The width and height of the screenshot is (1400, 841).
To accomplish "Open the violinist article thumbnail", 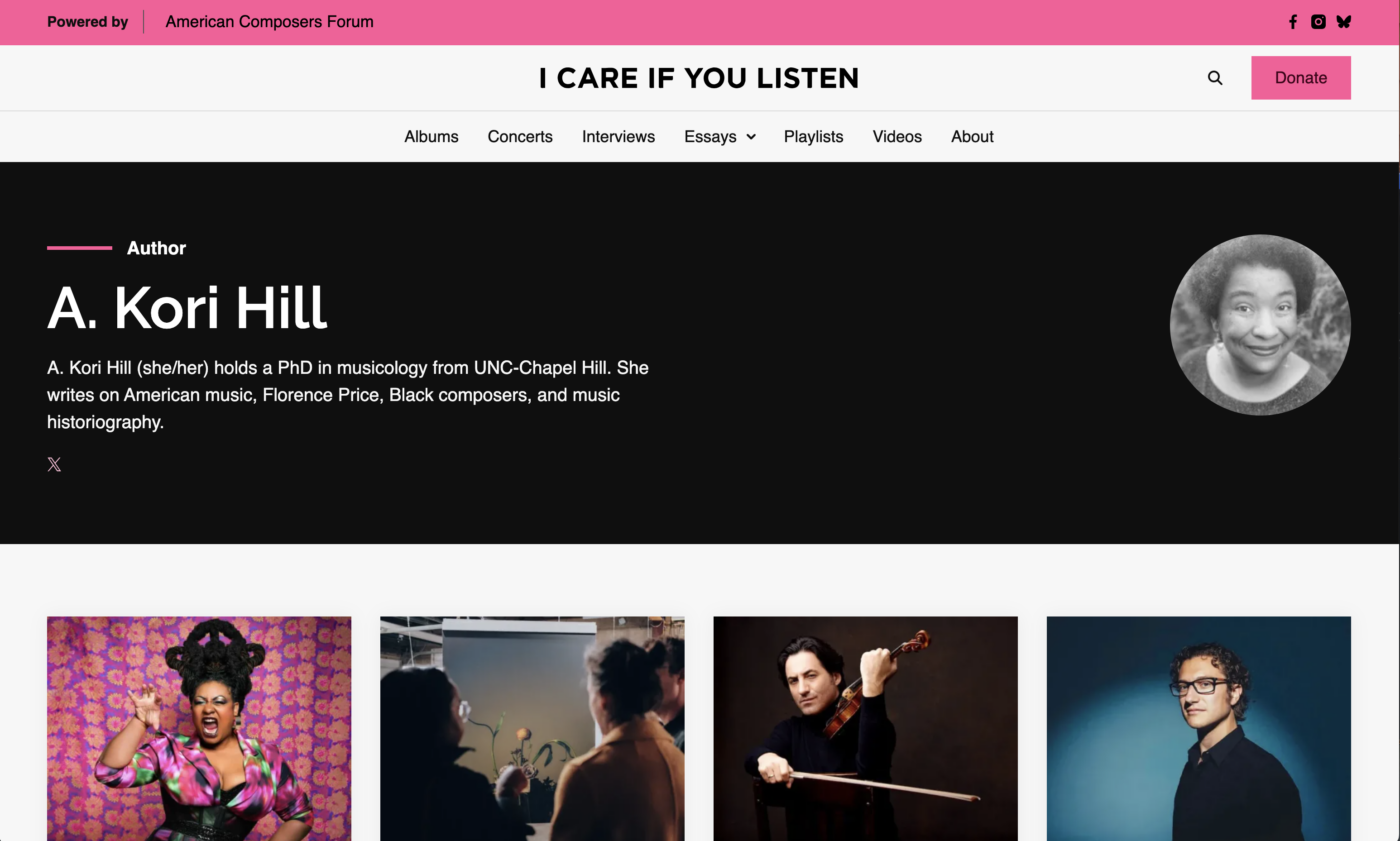I will point(865,728).
